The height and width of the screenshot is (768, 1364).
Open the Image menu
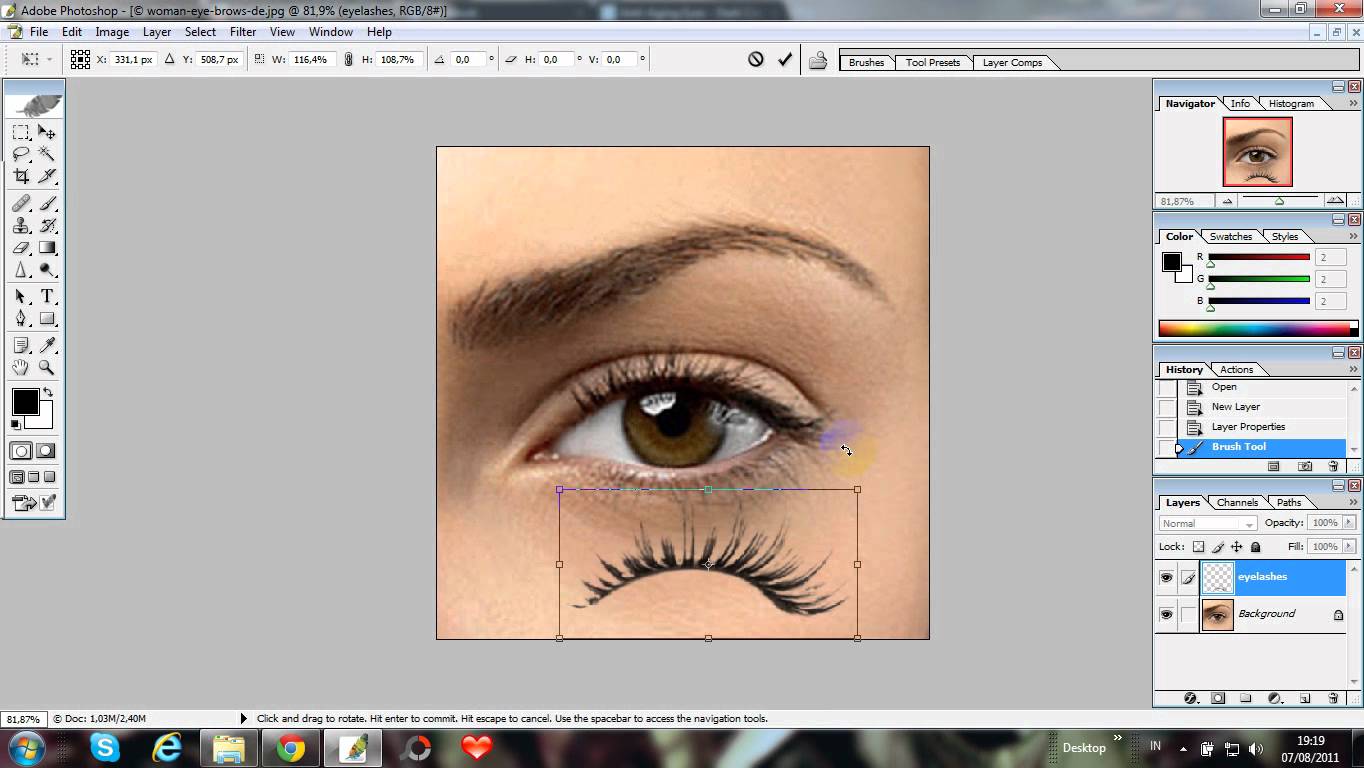coord(112,32)
